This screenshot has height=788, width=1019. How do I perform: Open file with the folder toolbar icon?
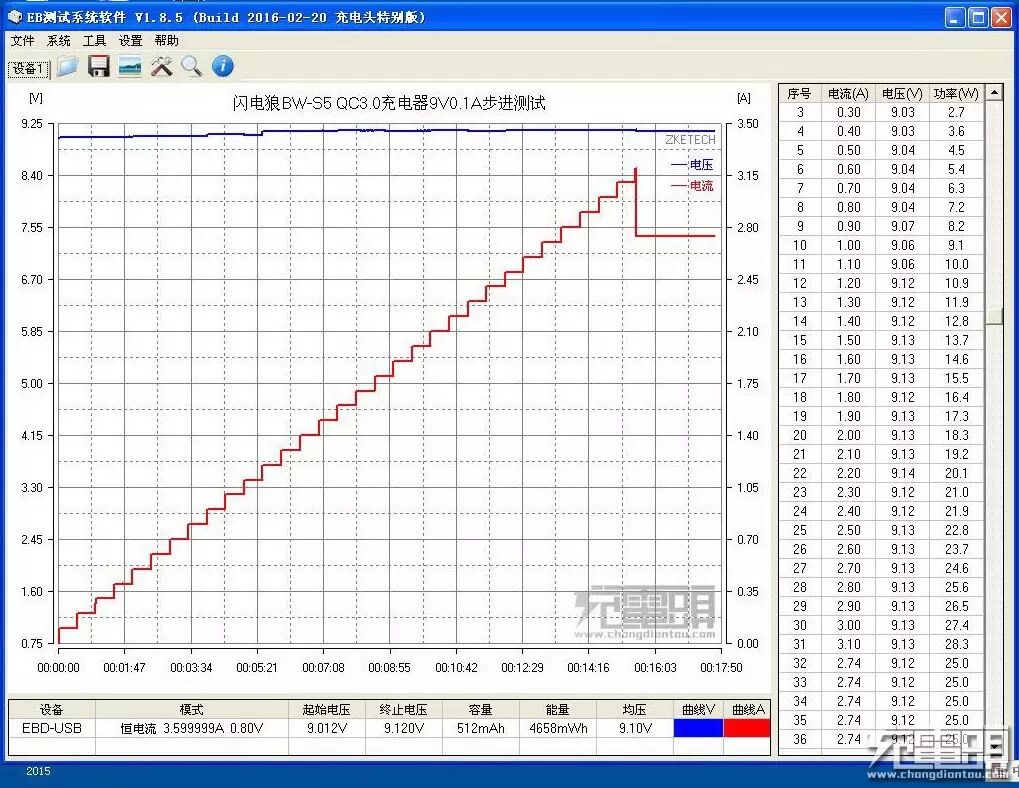[68, 66]
